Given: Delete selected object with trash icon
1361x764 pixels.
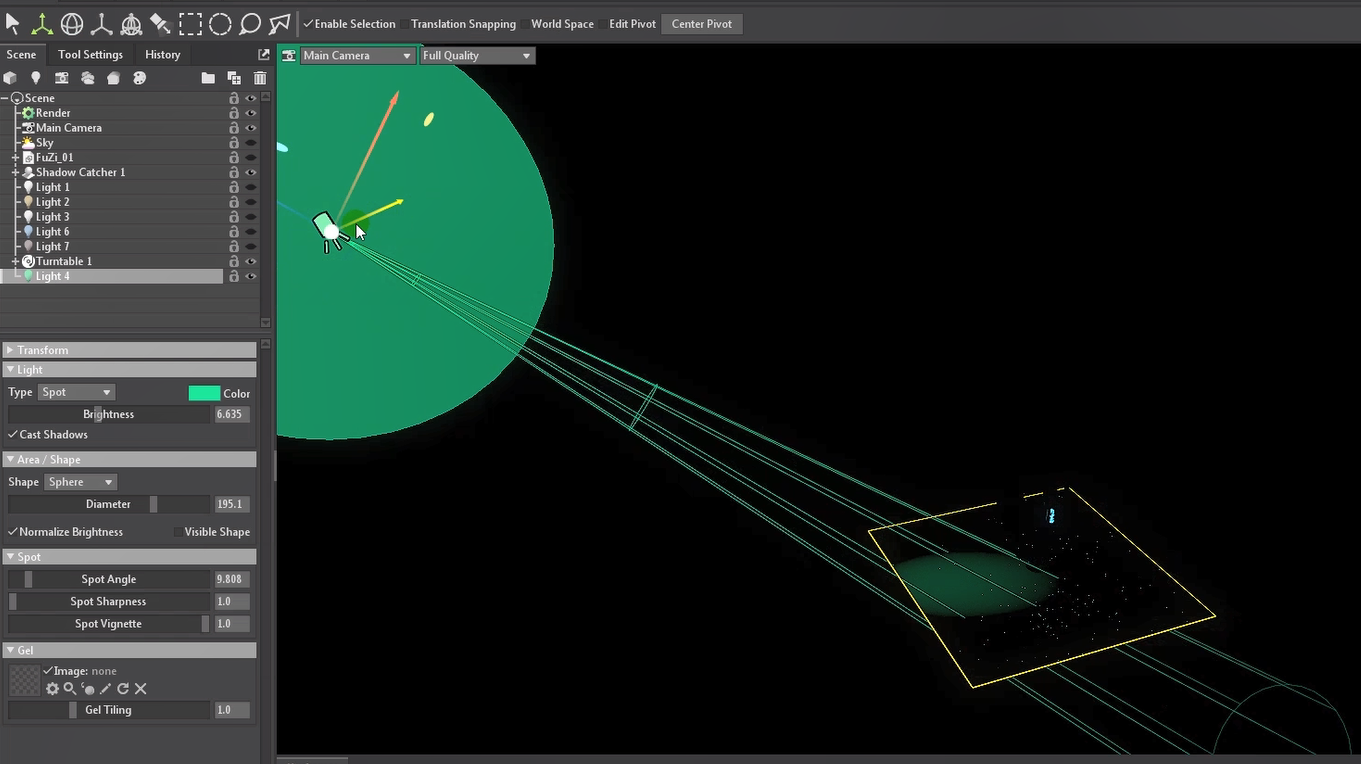Looking at the screenshot, I should tap(260, 78).
